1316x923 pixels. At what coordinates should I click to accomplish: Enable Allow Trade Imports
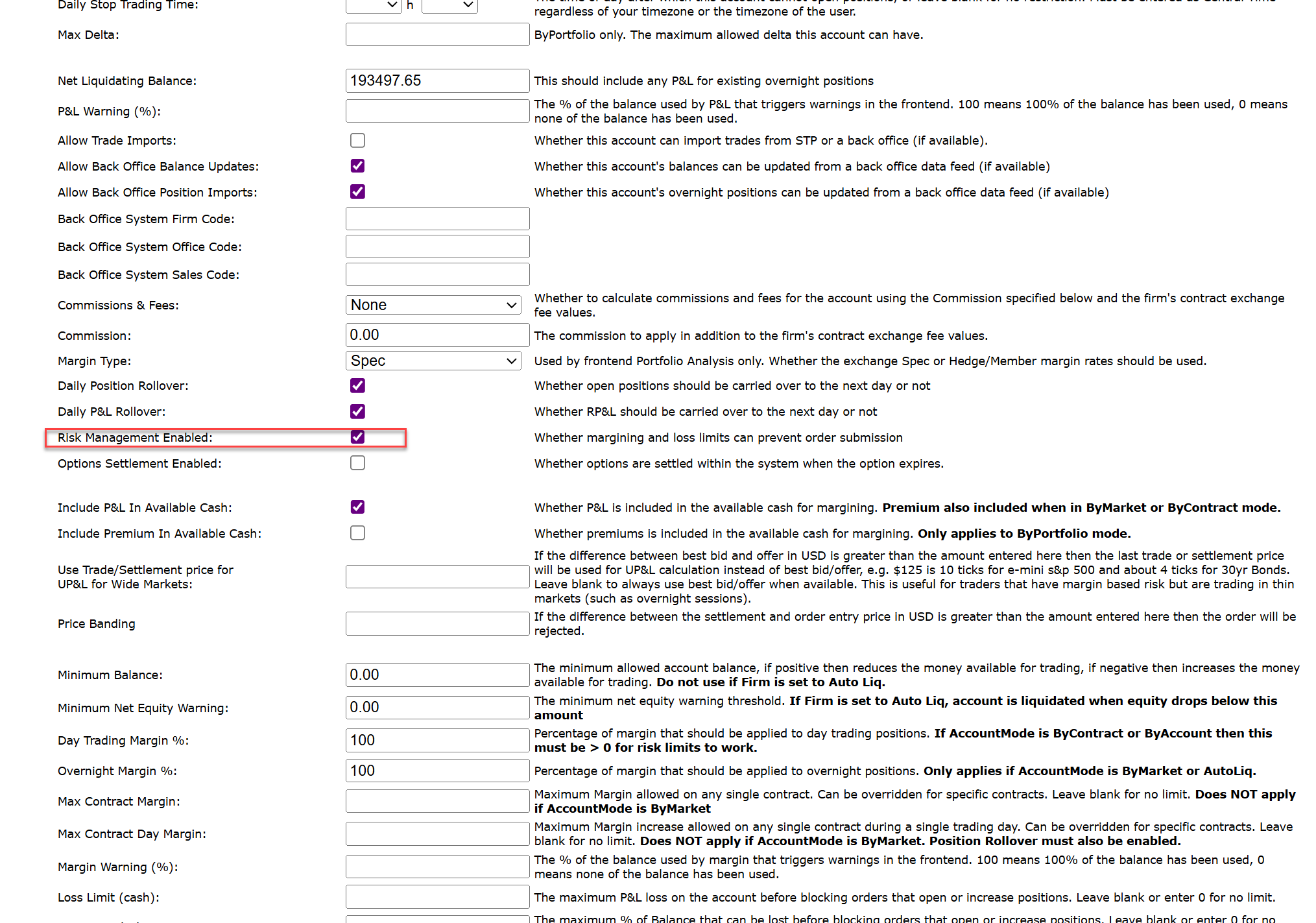click(x=357, y=140)
